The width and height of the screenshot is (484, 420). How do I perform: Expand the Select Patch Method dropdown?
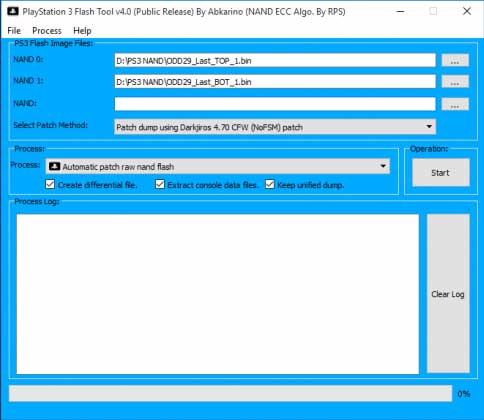[x=429, y=127]
